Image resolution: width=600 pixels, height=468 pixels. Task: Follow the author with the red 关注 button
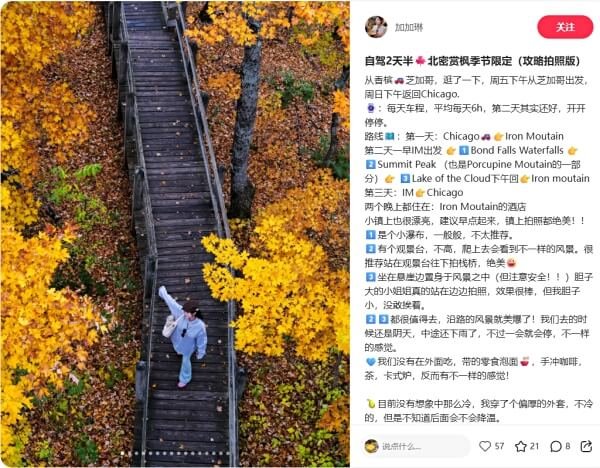click(x=565, y=27)
